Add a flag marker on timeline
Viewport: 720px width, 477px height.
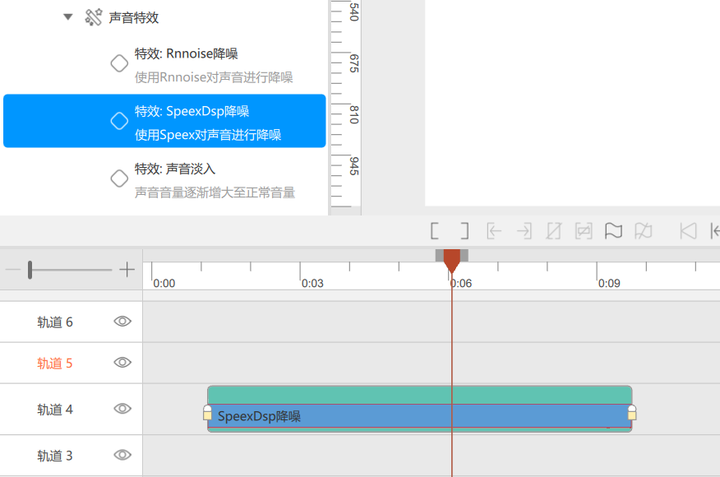coord(613,231)
